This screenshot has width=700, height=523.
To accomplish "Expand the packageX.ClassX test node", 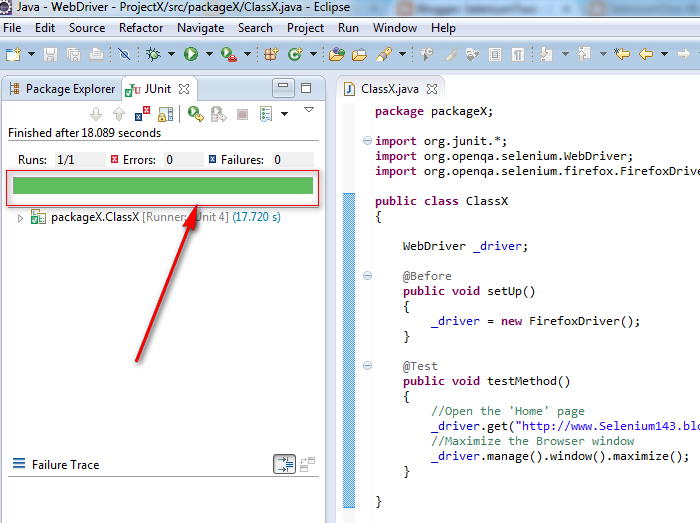I will tap(20, 218).
